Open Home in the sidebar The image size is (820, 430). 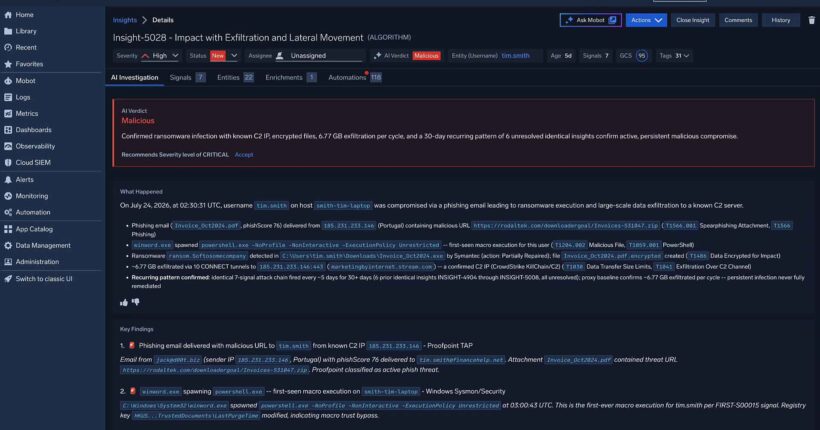click(24, 15)
